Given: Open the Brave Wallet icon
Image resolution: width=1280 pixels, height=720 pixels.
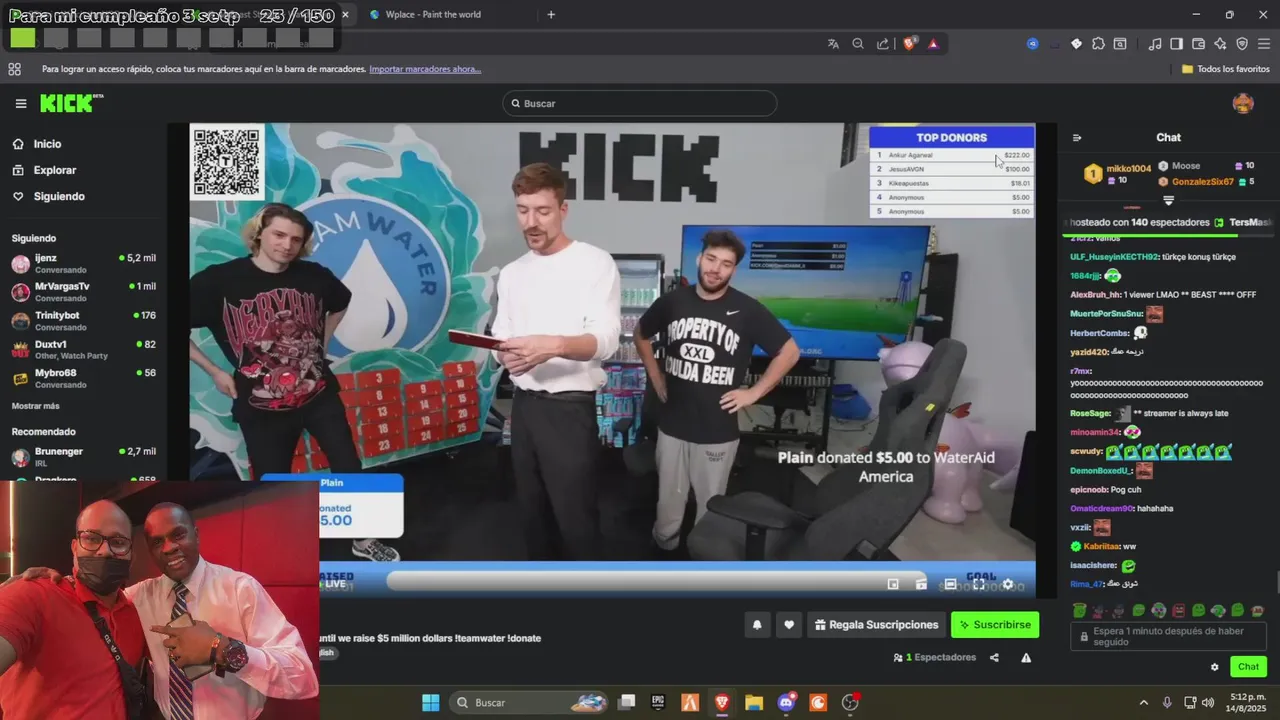Looking at the screenshot, I should (x=1198, y=44).
